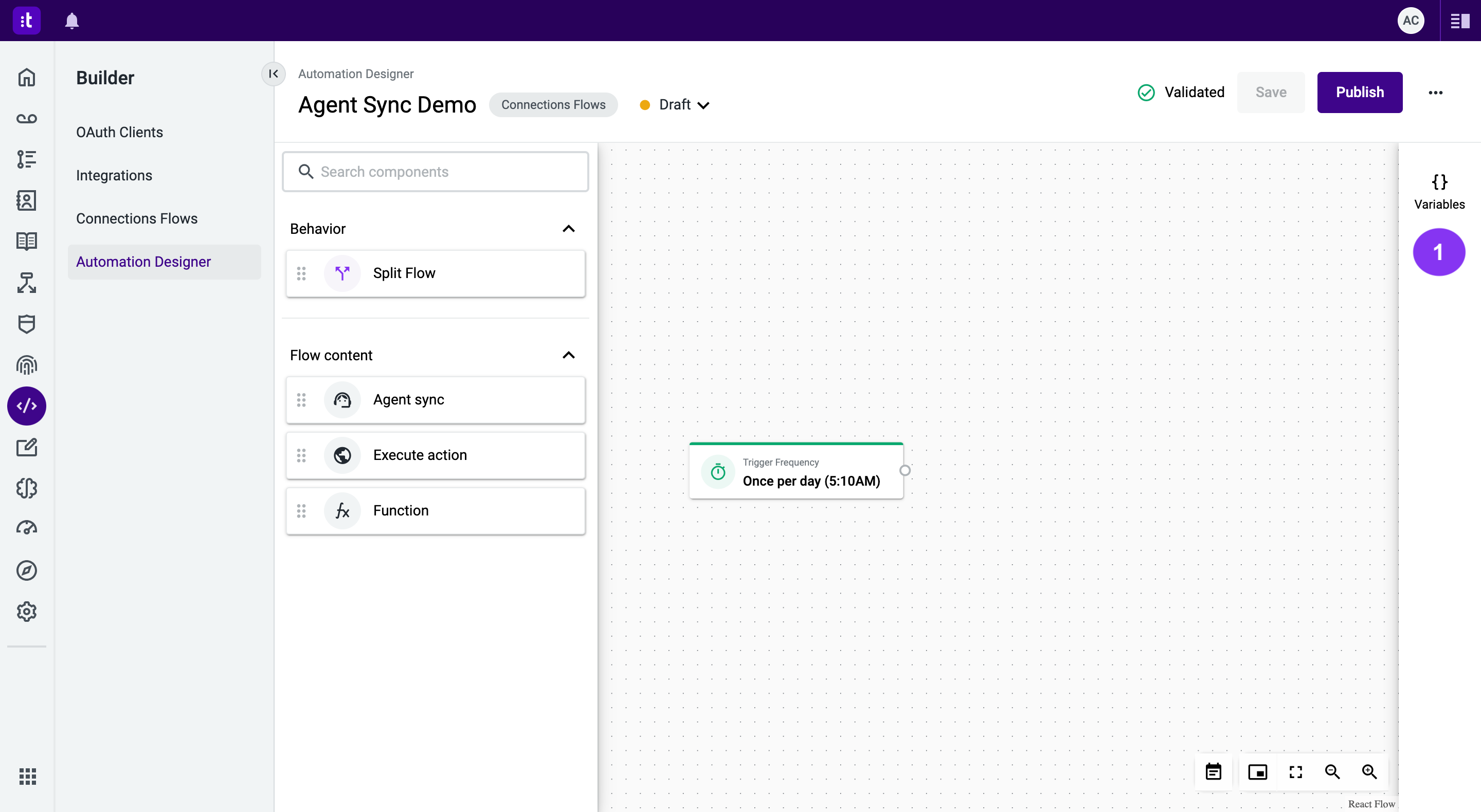Select the Function component
1481x812 pixels.
tap(435, 511)
